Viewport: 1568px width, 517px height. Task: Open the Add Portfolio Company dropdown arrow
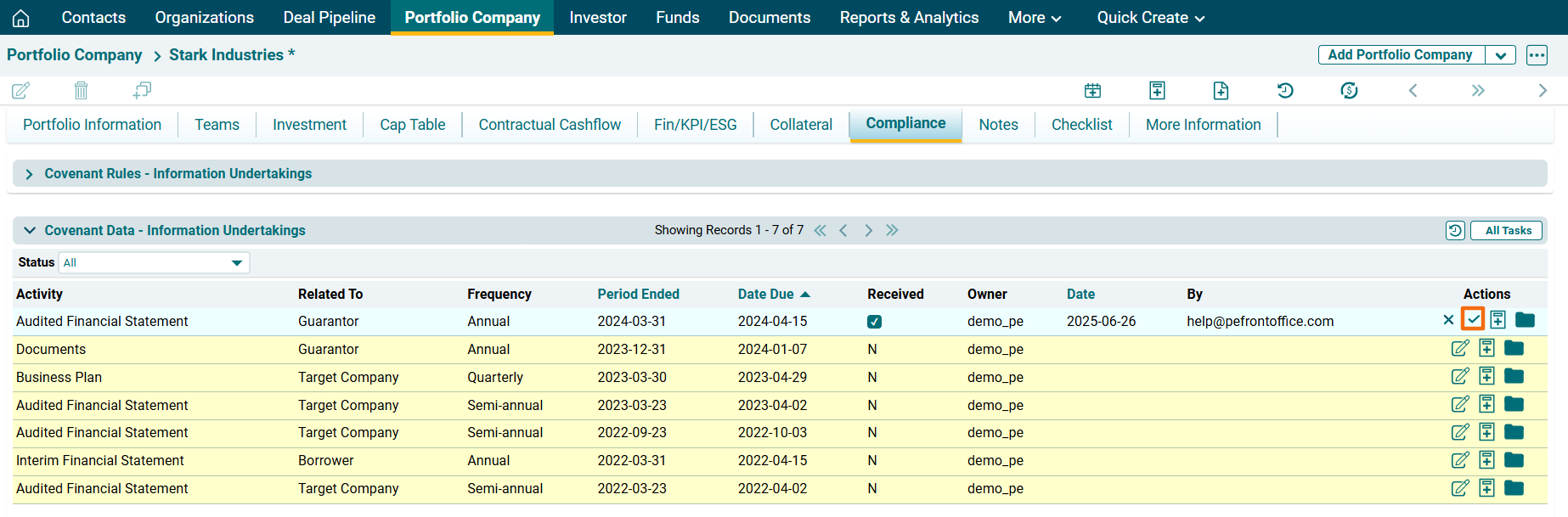(x=1500, y=55)
